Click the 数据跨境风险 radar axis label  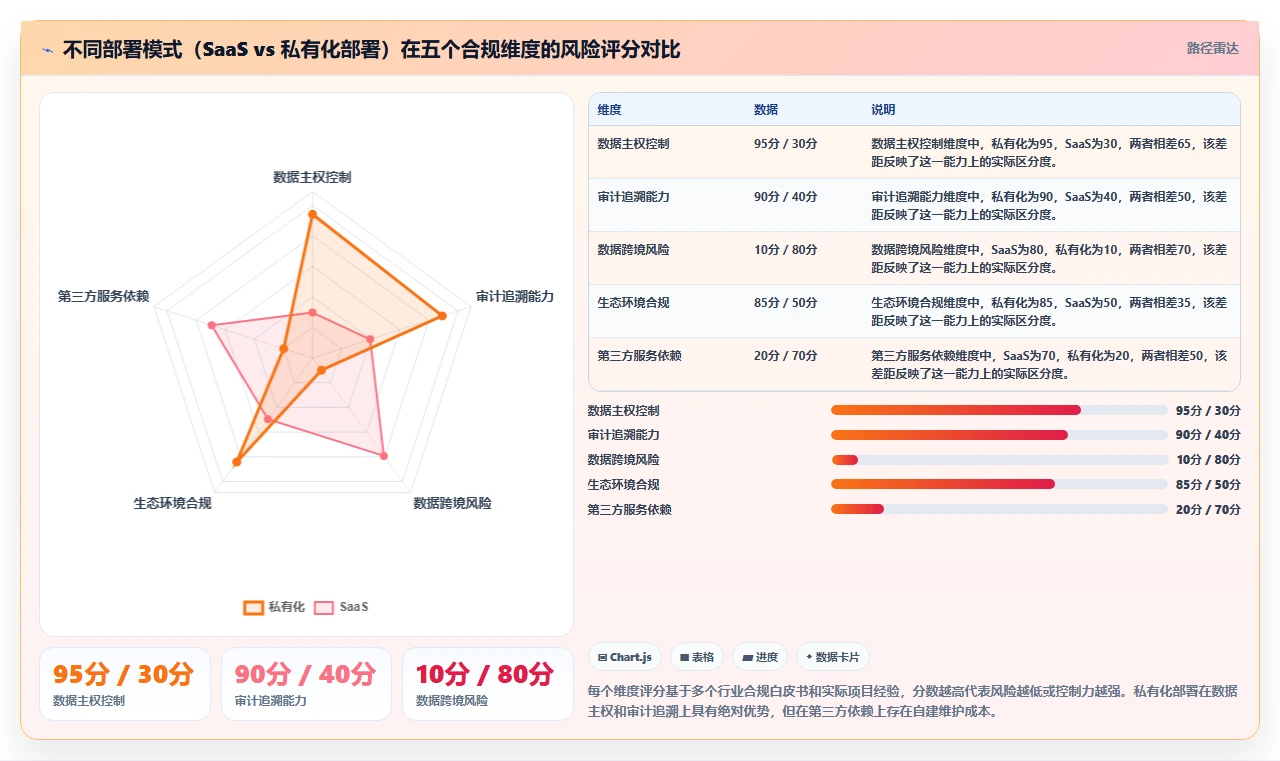pos(452,503)
